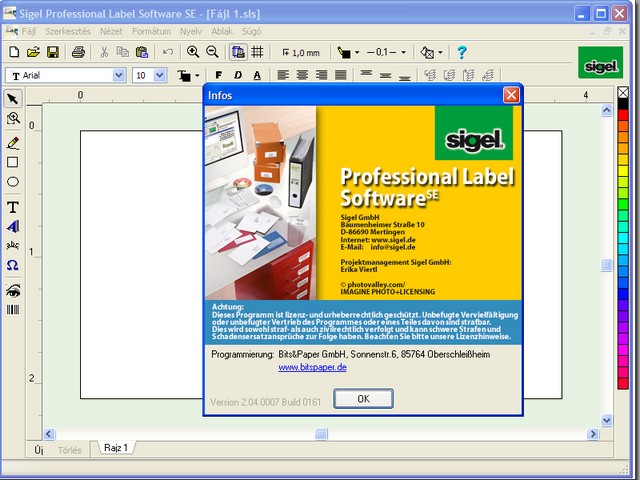640x480 pixels.
Task: Open a file using folder icon
Action: click(33, 52)
